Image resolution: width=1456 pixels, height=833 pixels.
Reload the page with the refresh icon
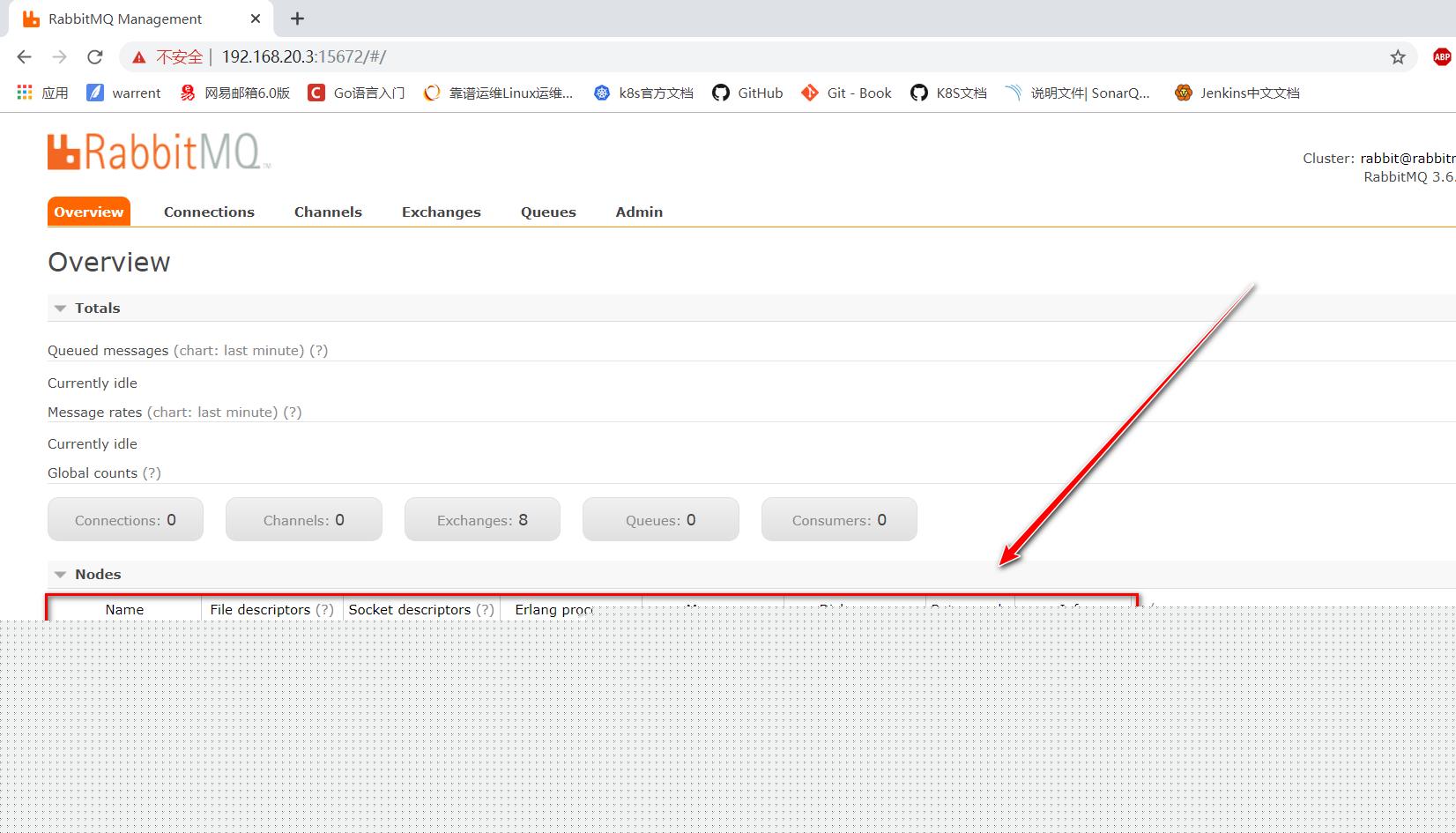pos(95,57)
